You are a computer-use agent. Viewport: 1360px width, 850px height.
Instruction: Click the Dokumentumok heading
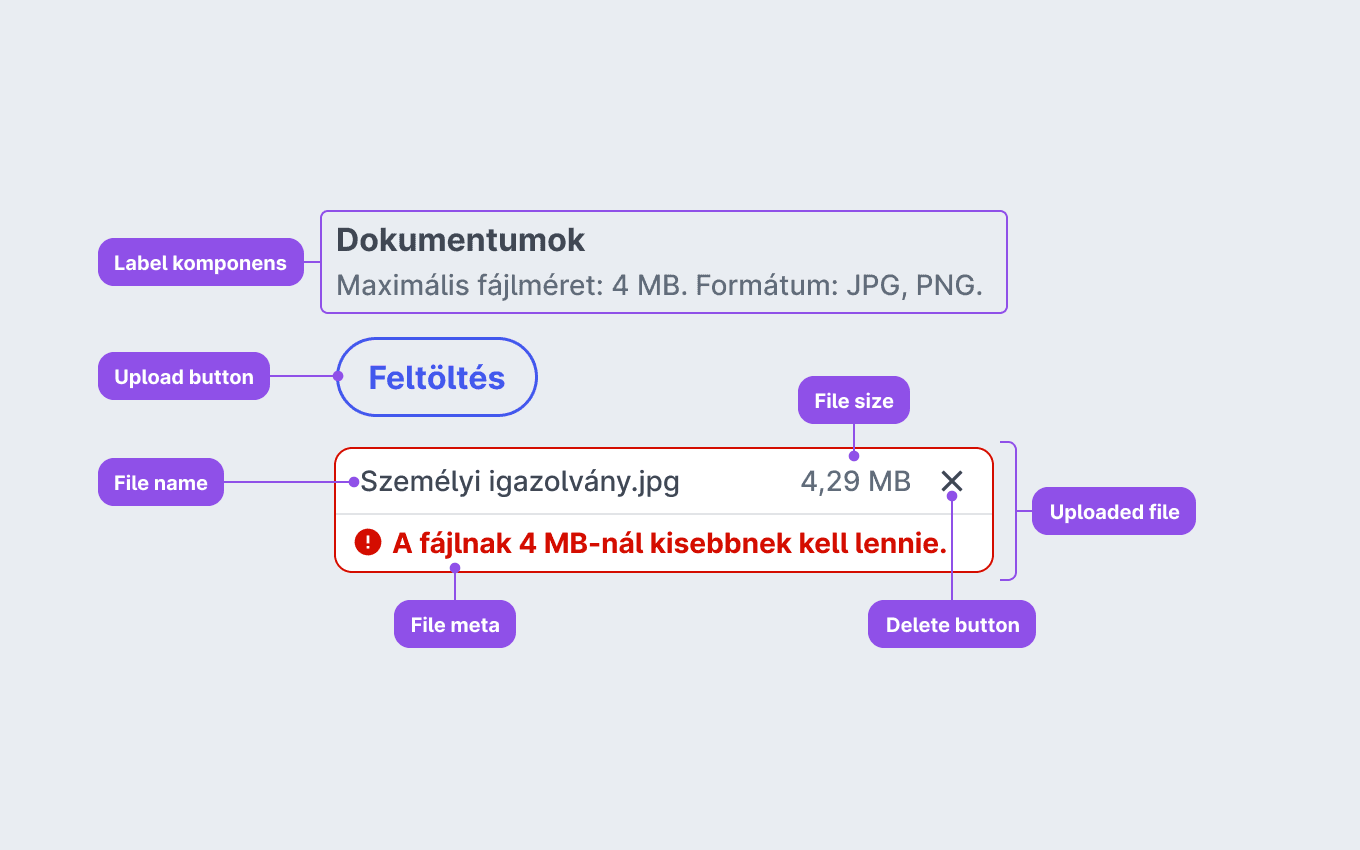click(x=460, y=240)
